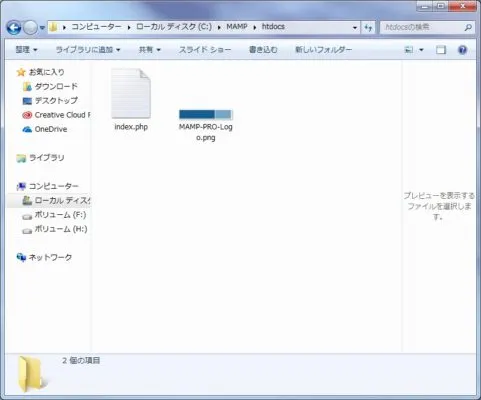
Task: Click 書き込む toolbar button
Action: point(263,50)
